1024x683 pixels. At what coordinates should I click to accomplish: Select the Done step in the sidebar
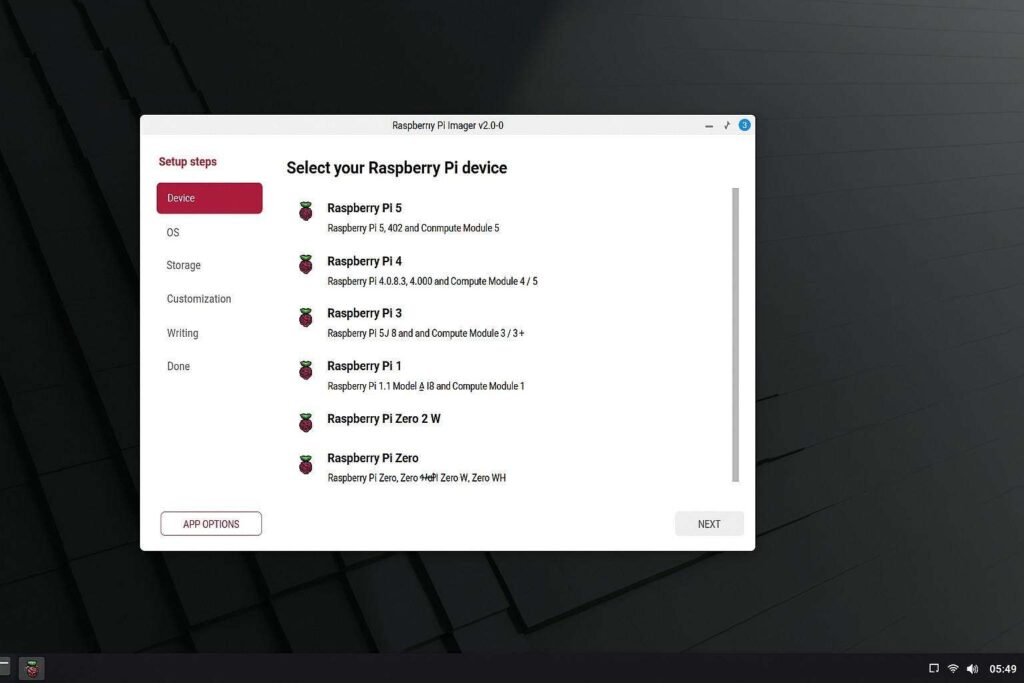click(178, 366)
